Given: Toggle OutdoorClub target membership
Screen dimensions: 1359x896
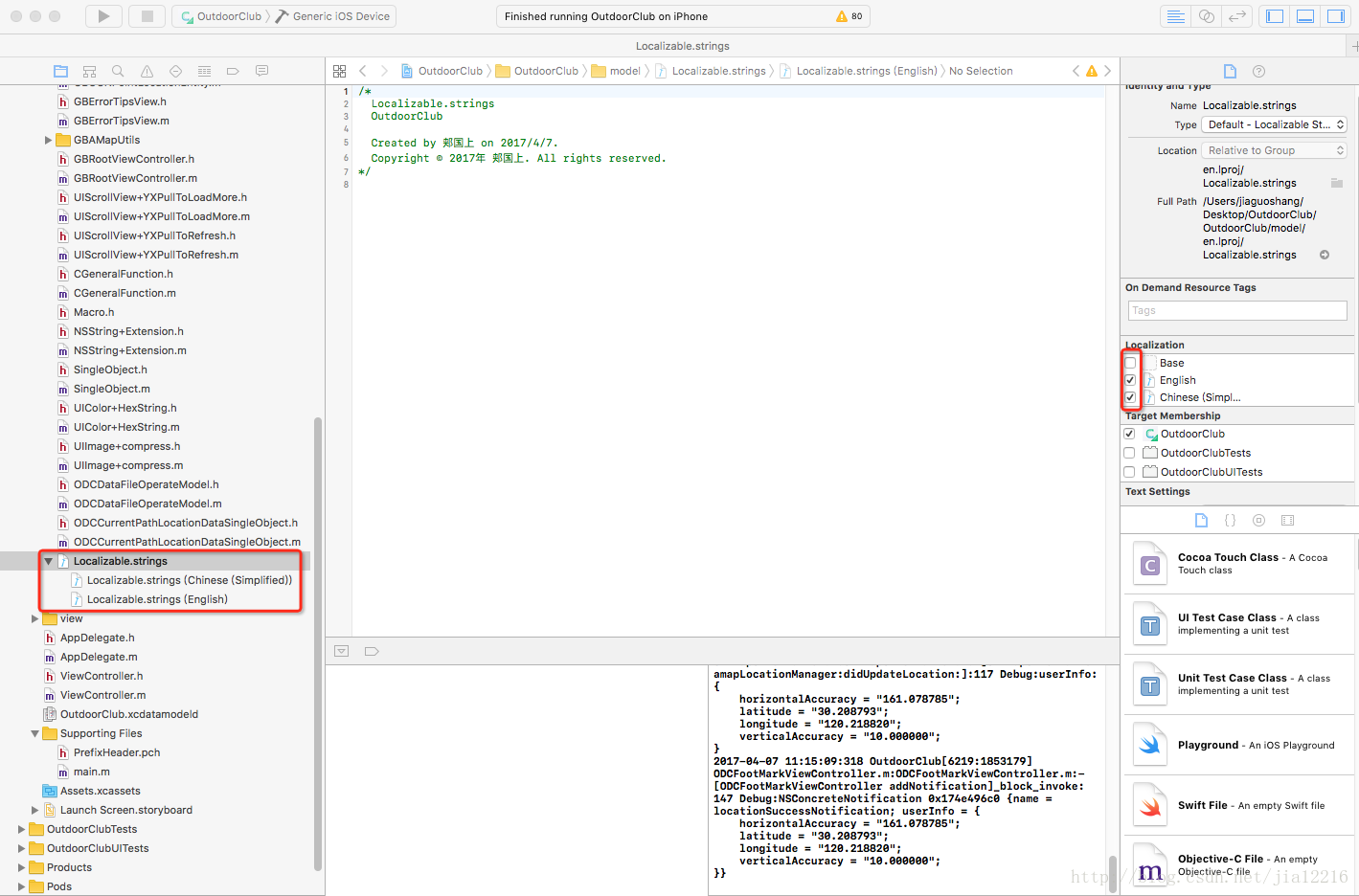Looking at the screenshot, I should pyautogui.click(x=1129, y=434).
